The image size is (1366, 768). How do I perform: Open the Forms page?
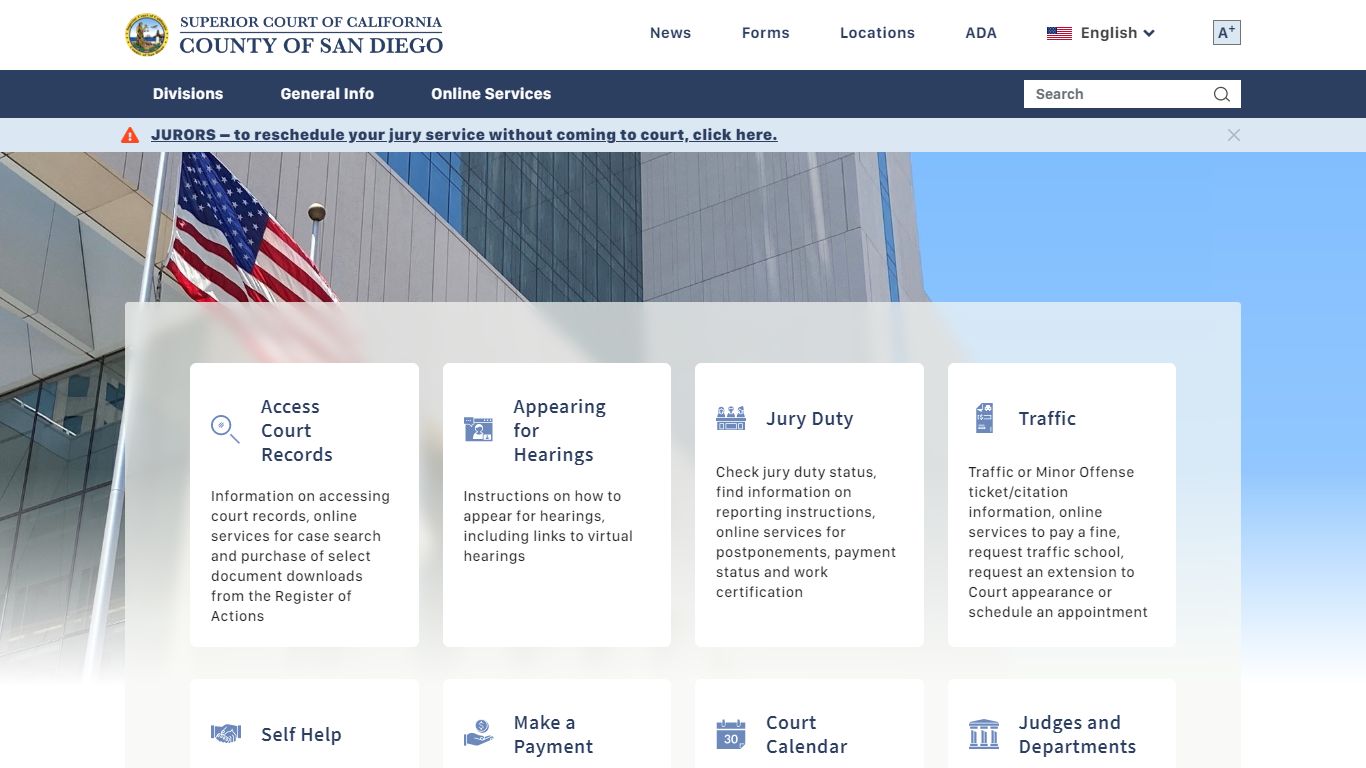766,33
